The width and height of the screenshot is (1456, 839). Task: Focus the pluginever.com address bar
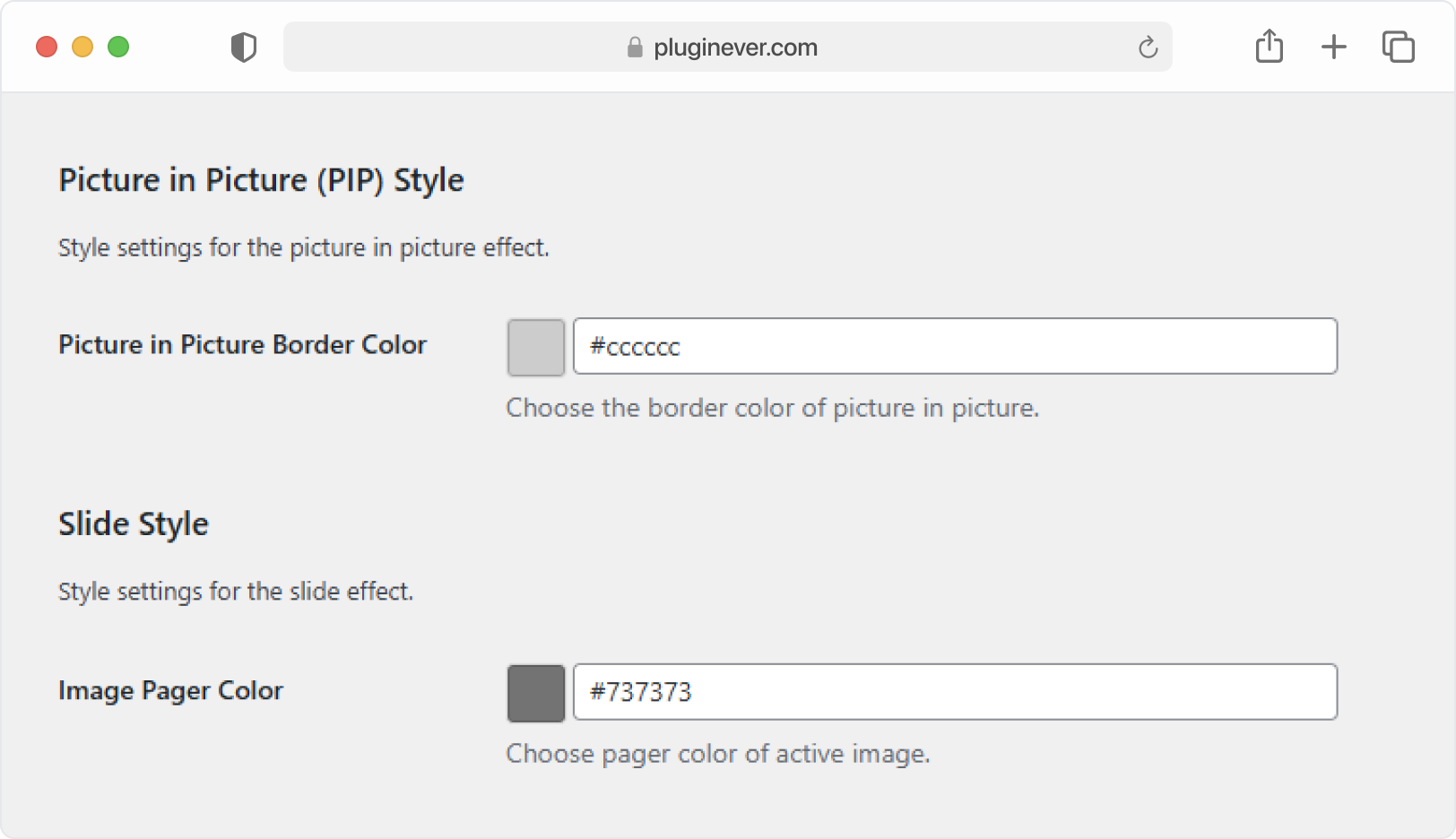tap(727, 47)
